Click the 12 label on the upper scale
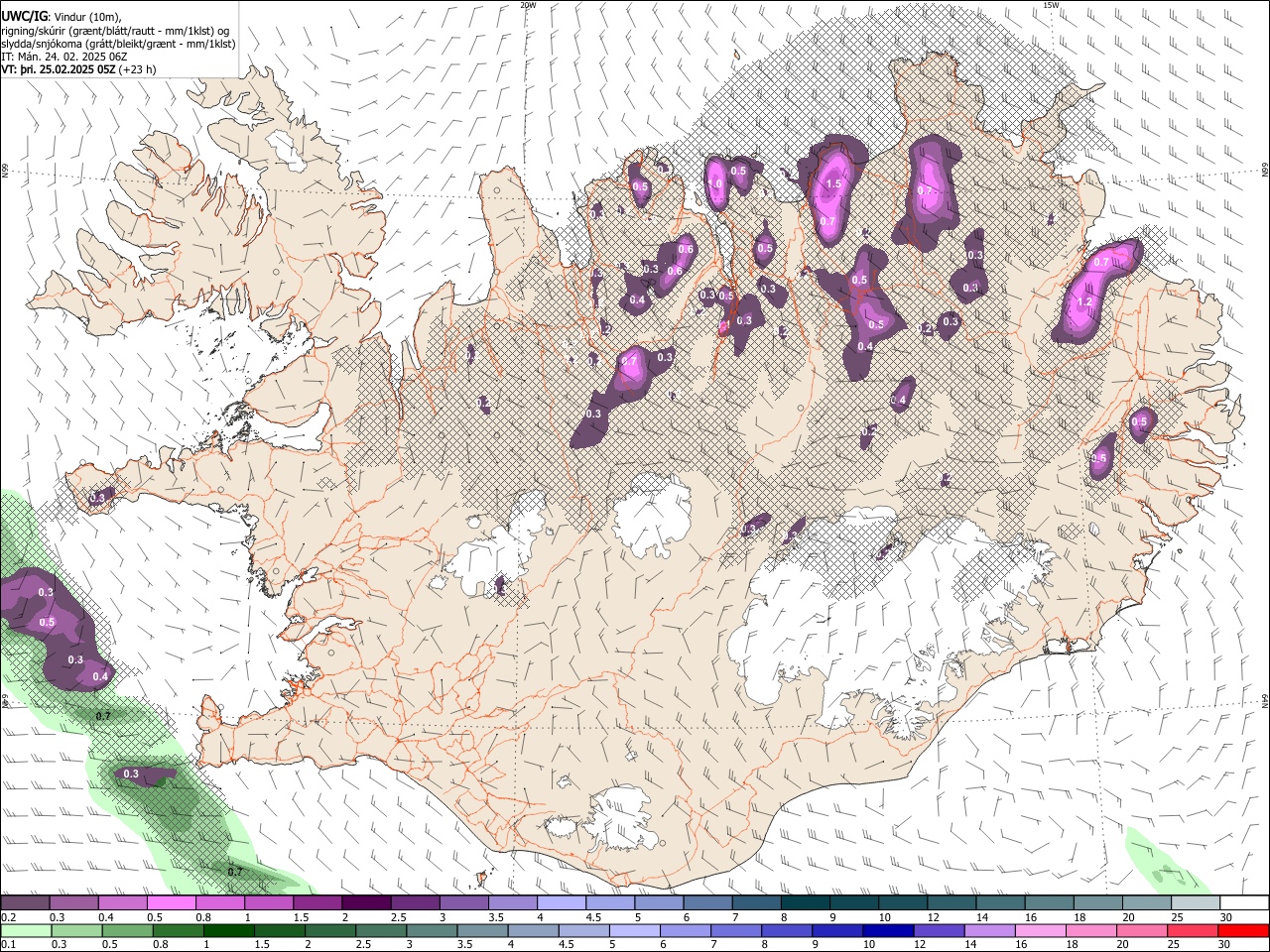 [x=933, y=917]
